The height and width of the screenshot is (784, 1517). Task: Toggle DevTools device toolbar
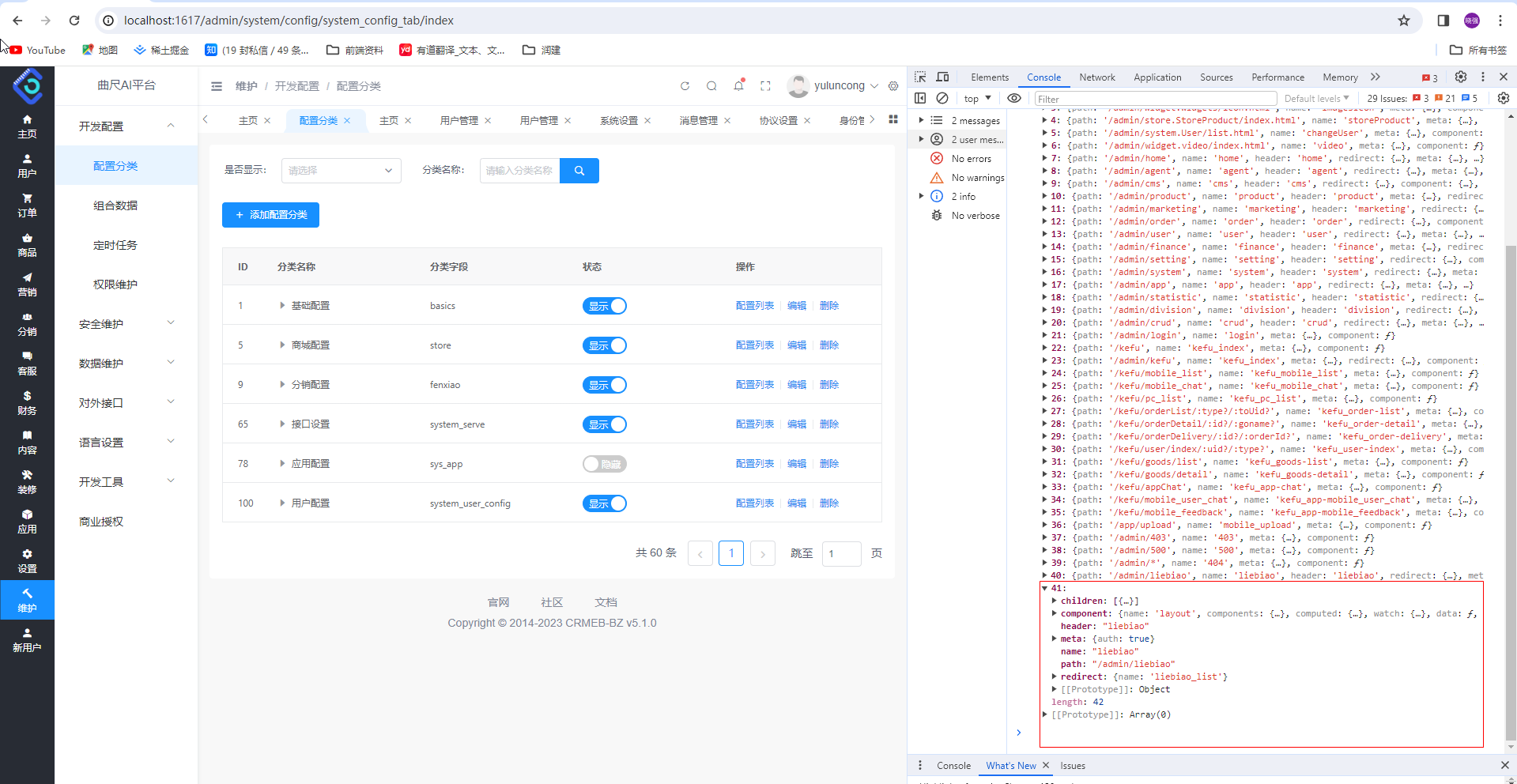click(x=942, y=77)
